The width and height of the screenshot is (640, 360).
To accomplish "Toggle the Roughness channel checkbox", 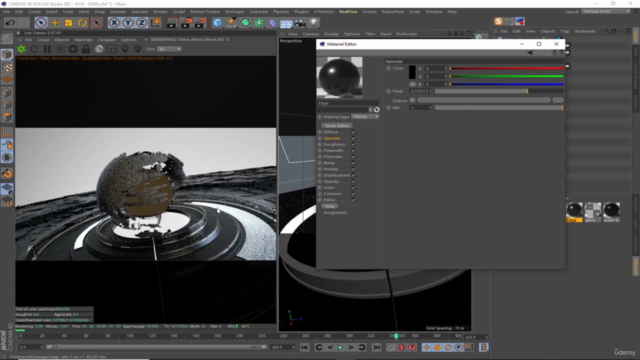I will tap(354, 144).
